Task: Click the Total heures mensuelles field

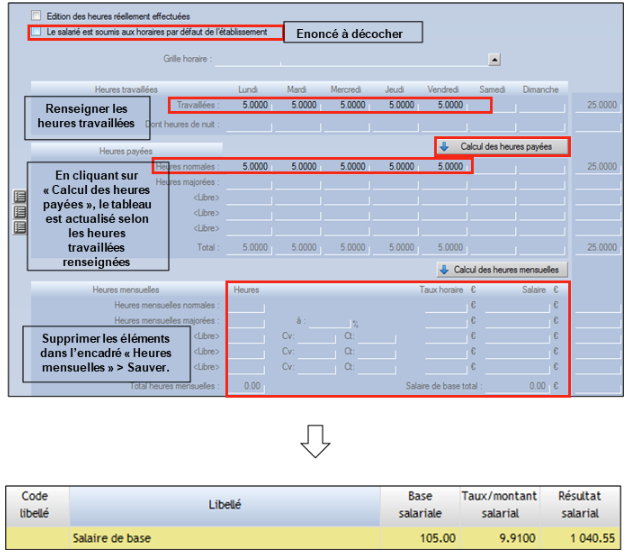Action: [x=247, y=386]
